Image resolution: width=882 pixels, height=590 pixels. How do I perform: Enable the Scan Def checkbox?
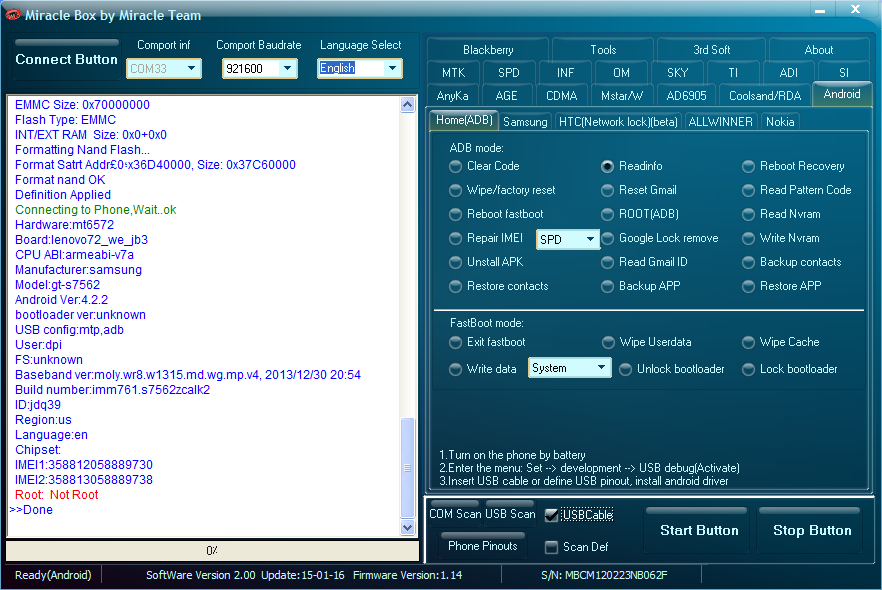(551, 547)
